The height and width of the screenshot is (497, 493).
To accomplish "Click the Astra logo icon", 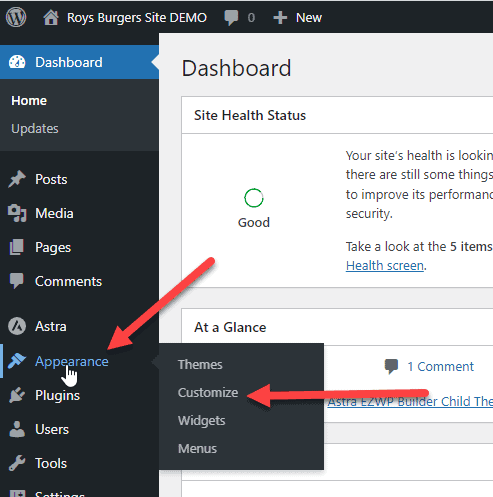I will pyautogui.click(x=17, y=326).
